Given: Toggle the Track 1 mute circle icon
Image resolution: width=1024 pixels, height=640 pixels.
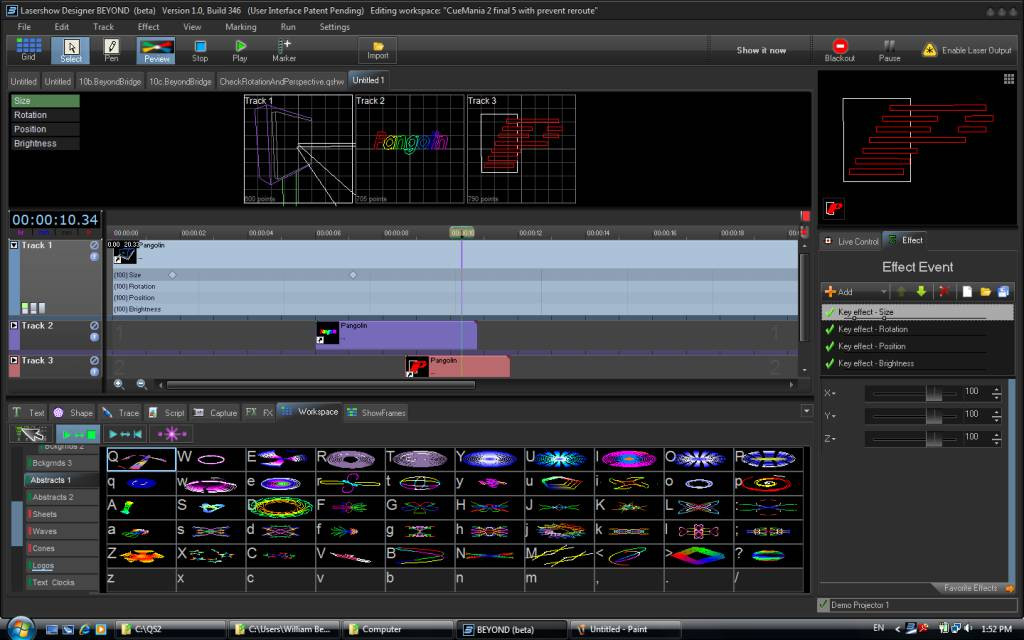Looking at the screenshot, I should point(94,245).
